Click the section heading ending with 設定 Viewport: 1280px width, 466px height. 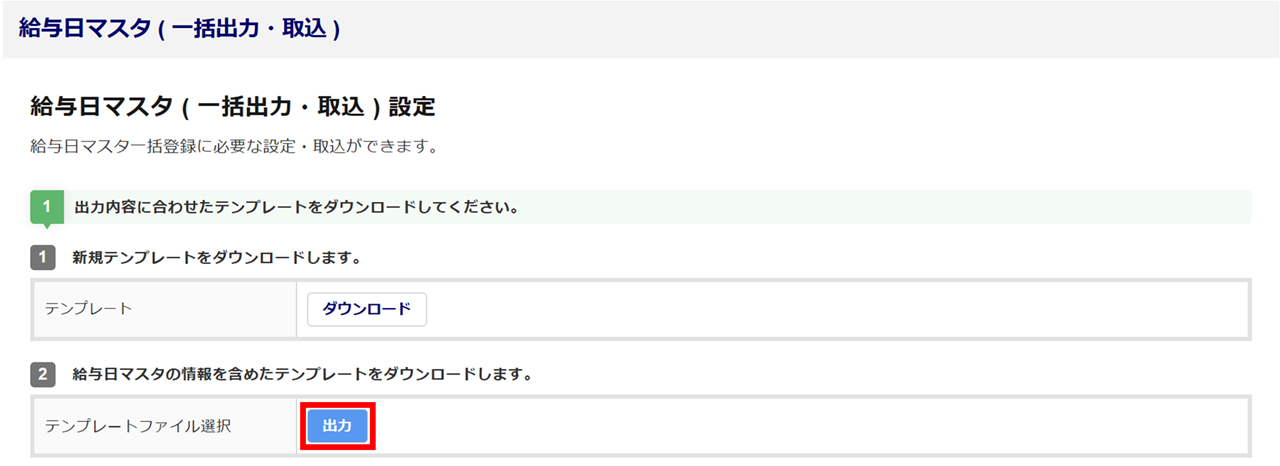pos(233,106)
